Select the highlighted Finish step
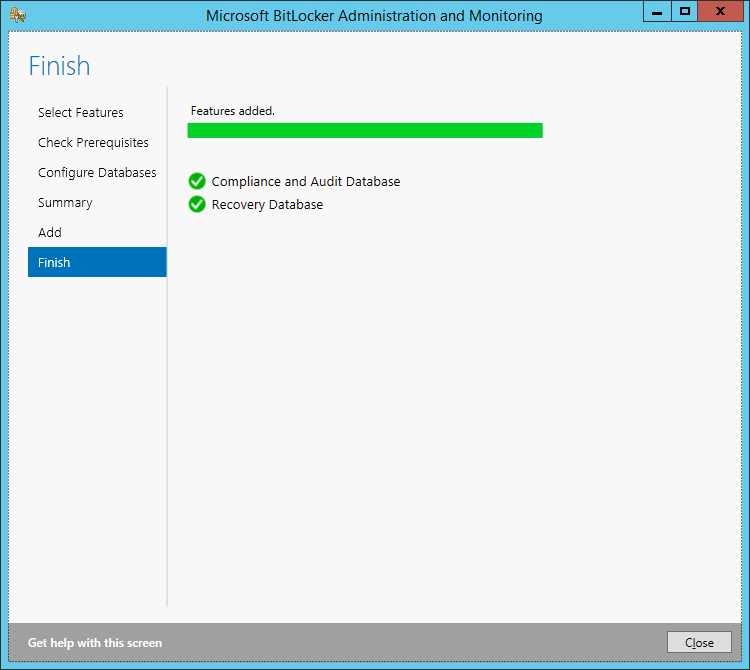This screenshot has width=750, height=670. click(97, 262)
